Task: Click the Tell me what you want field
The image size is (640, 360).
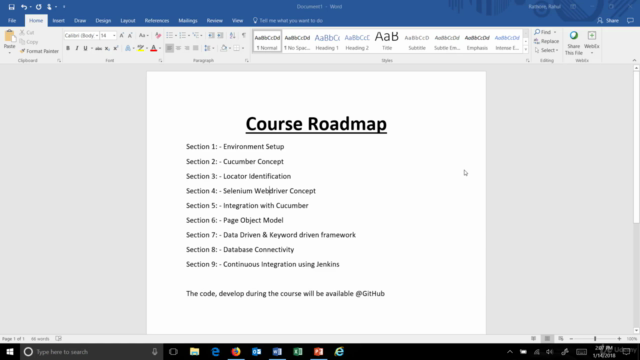Action: pyautogui.click(x=287, y=20)
